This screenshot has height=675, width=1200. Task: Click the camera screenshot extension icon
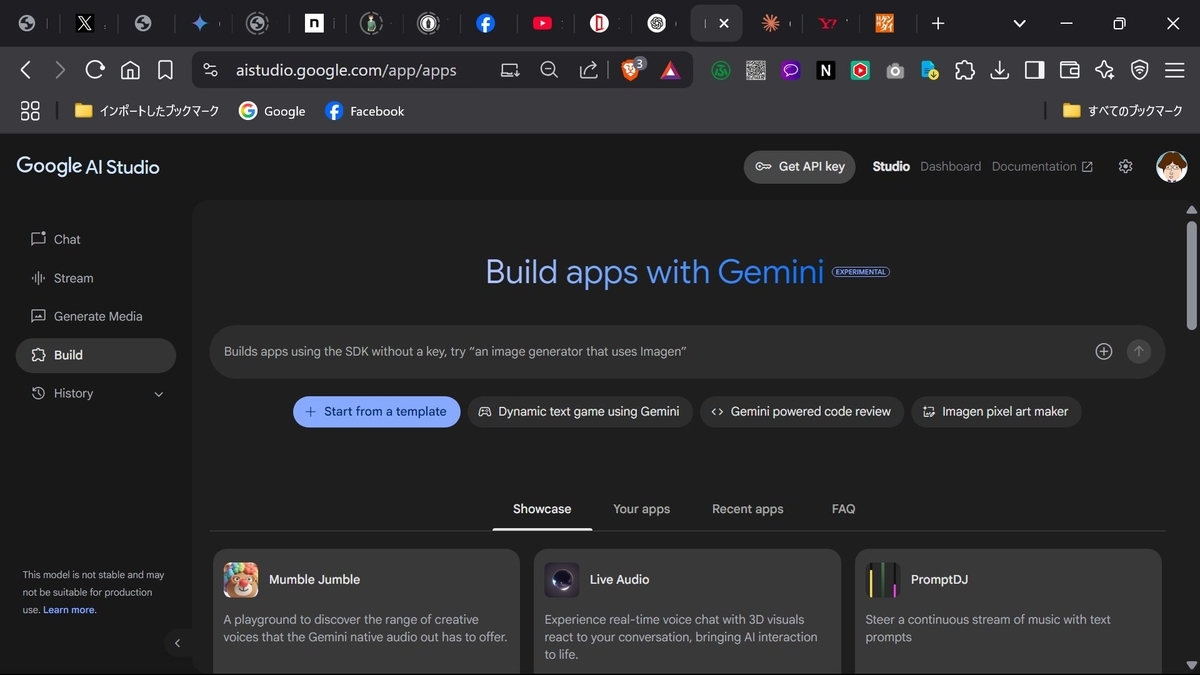(895, 70)
